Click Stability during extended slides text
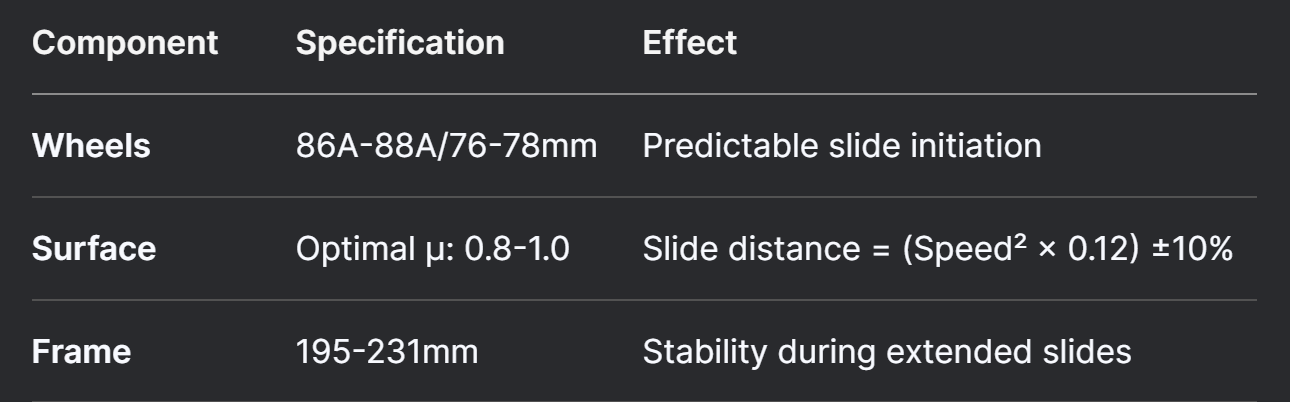The width and height of the screenshot is (1290, 402). pyautogui.click(x=887, y=352)
